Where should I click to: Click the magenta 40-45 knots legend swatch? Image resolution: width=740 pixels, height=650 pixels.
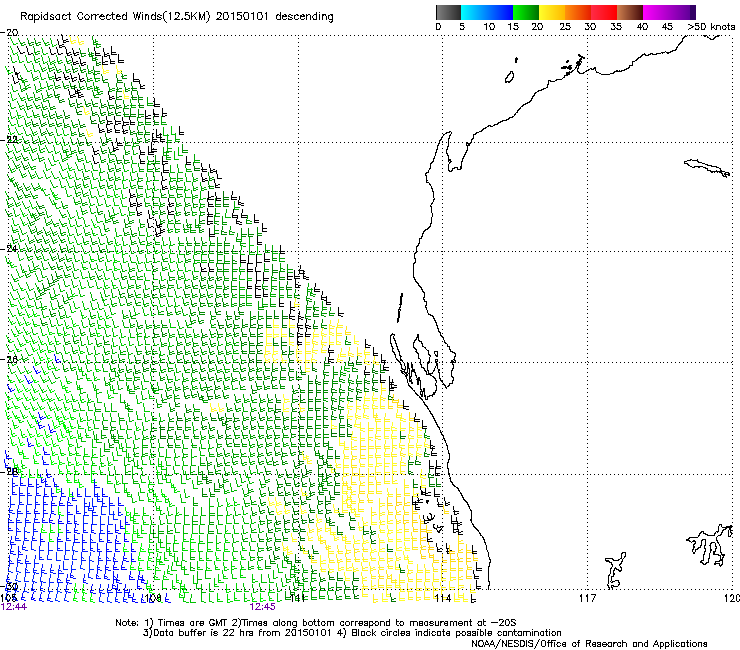(x=656, y=12)
